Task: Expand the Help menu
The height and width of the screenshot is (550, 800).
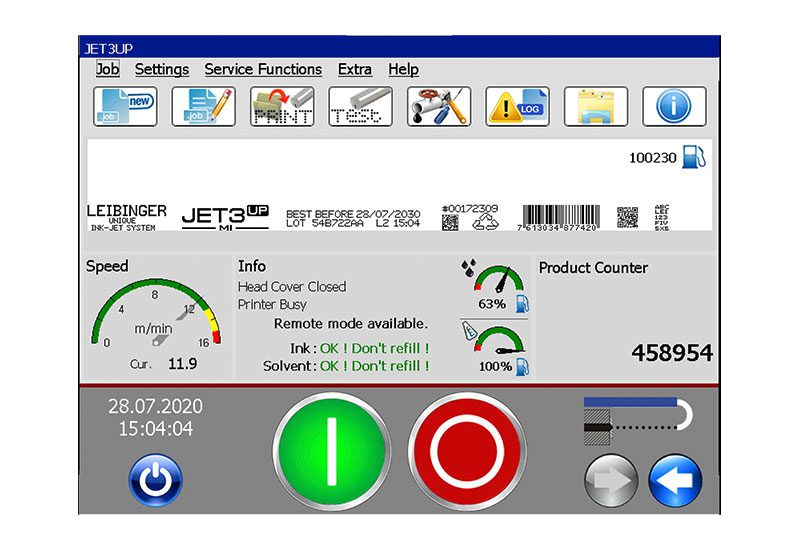Action: (403, 69)
